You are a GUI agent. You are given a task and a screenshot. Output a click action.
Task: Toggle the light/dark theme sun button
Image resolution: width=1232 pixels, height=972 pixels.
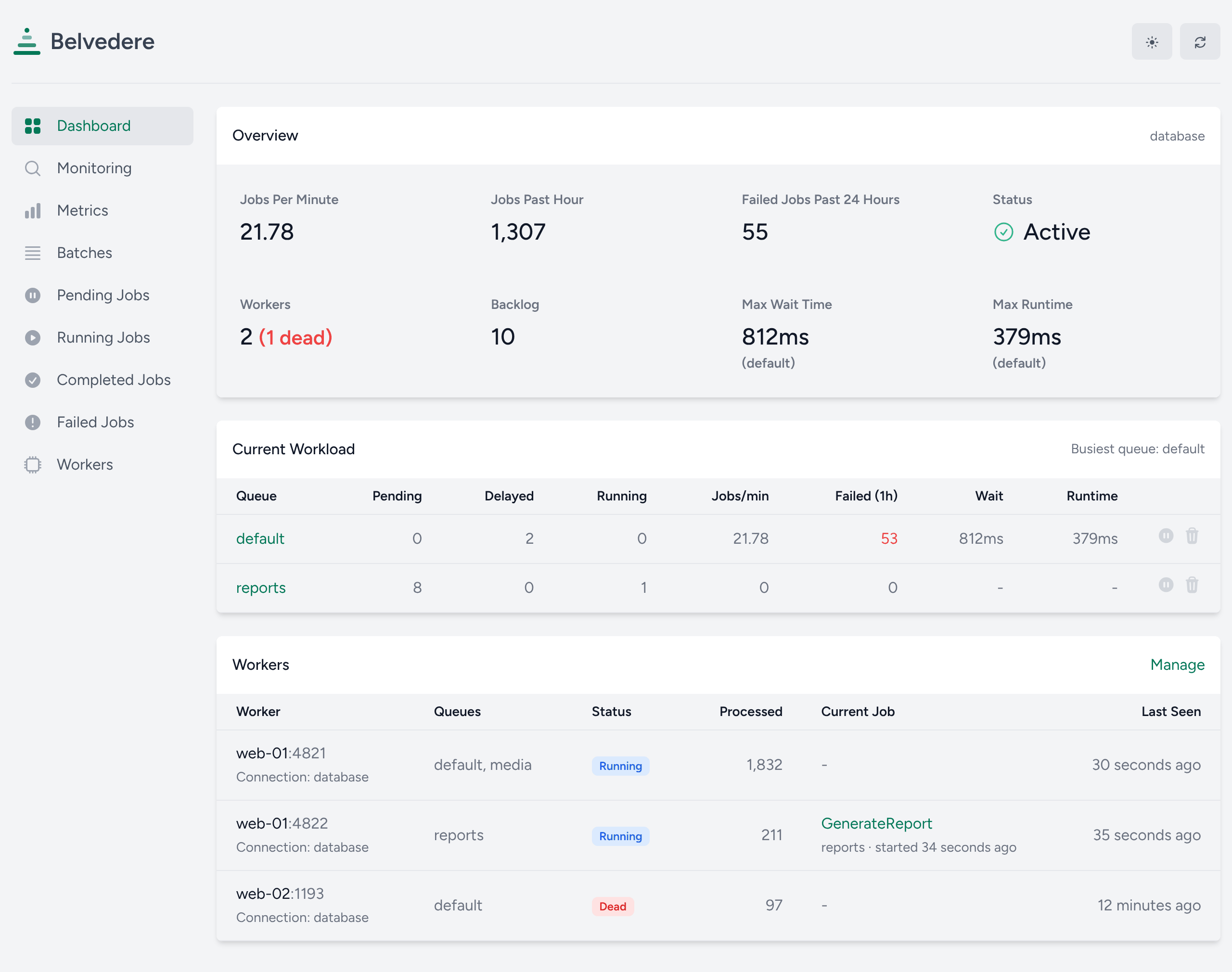tap(1151, 41)
